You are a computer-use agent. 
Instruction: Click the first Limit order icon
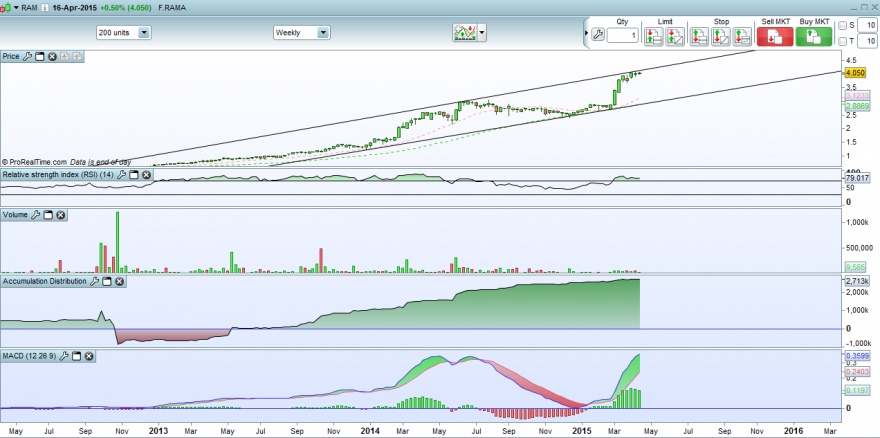(653, 36)
